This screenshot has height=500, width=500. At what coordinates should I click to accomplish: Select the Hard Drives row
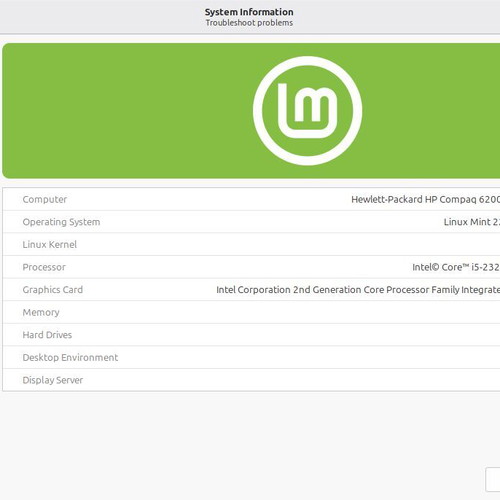coord(251,335)
